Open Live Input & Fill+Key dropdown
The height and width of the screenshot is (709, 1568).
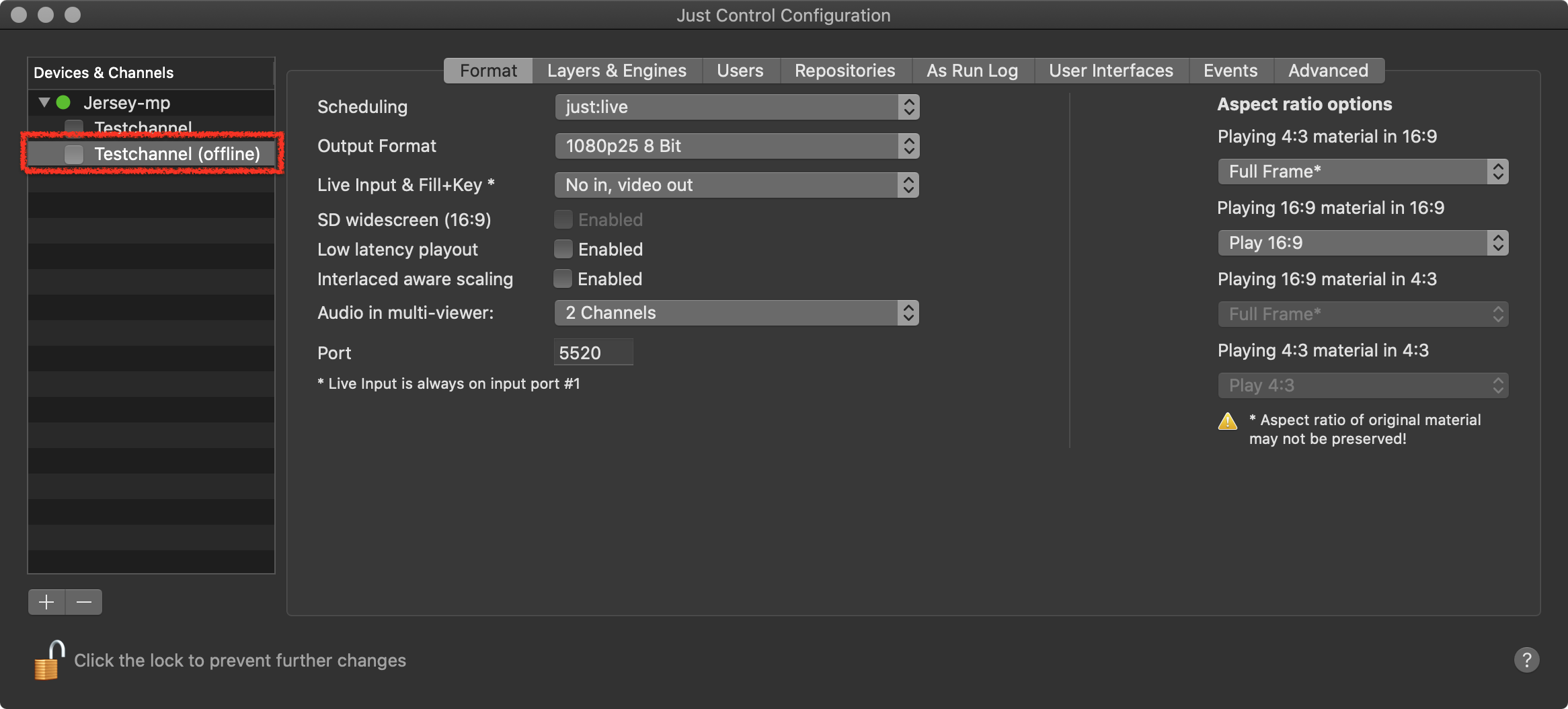pyautogui.click(x=737, y=185)
